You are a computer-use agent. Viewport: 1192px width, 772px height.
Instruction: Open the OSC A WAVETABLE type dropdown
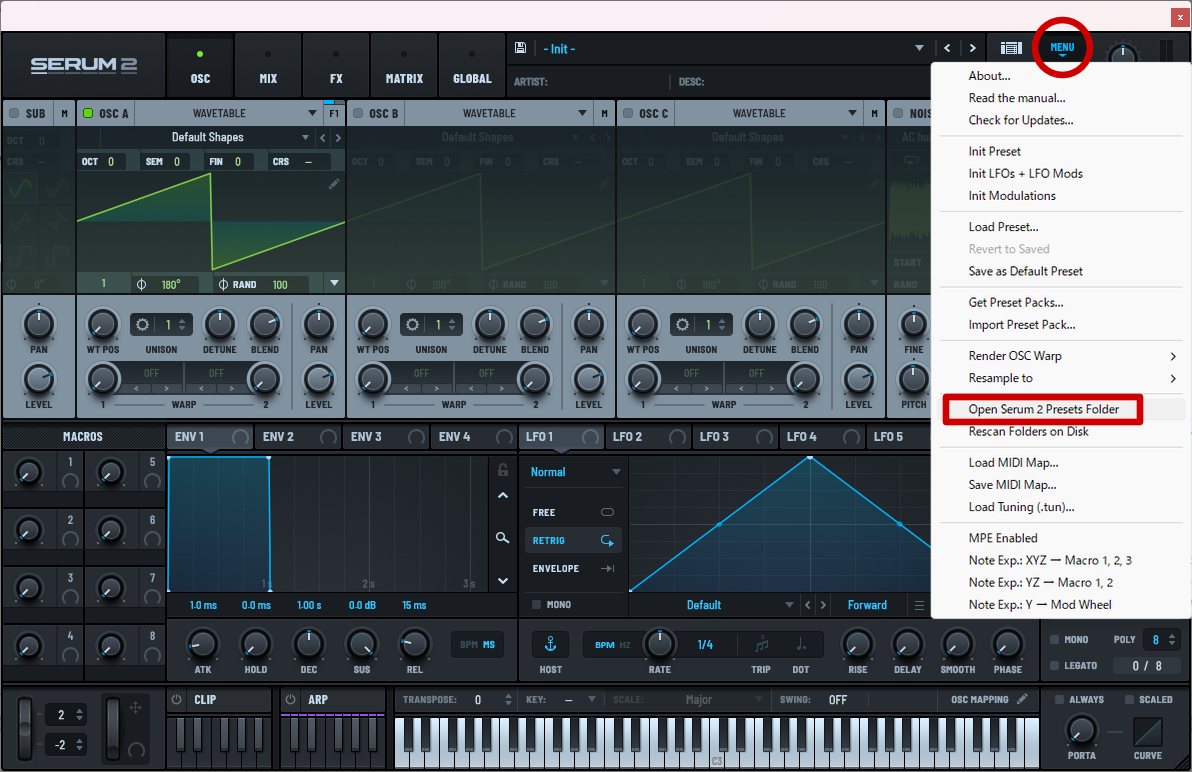pyautogui.click(x=228, y=113)
